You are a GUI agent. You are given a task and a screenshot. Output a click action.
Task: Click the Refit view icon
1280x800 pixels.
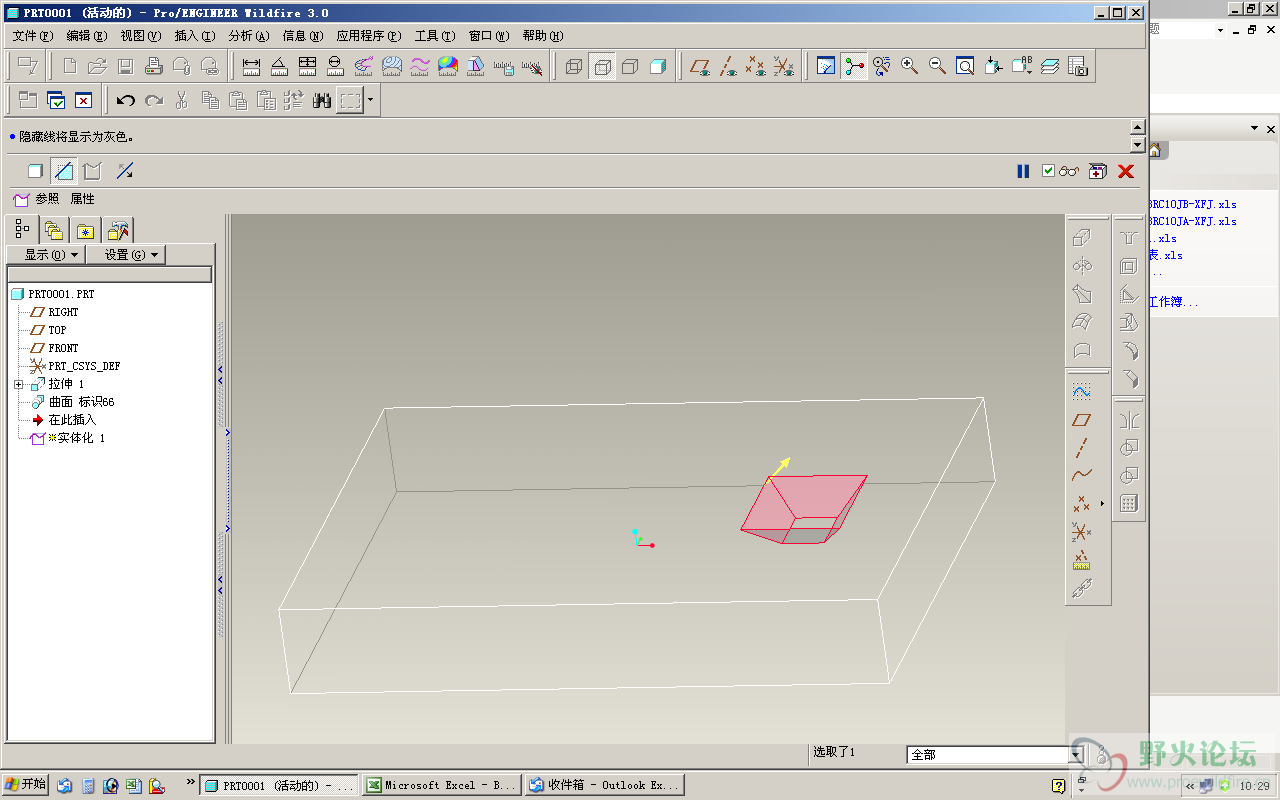tap(966, 66)
